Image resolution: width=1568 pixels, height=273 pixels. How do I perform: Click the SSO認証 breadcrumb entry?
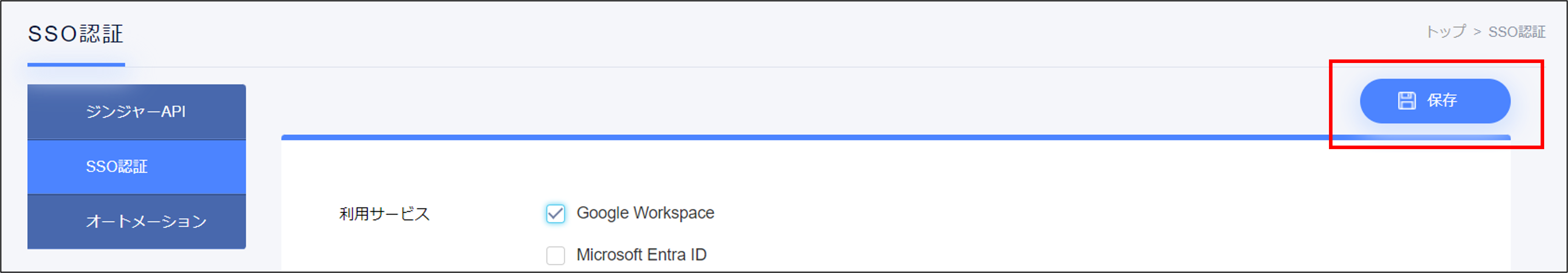pos(1516,32)
